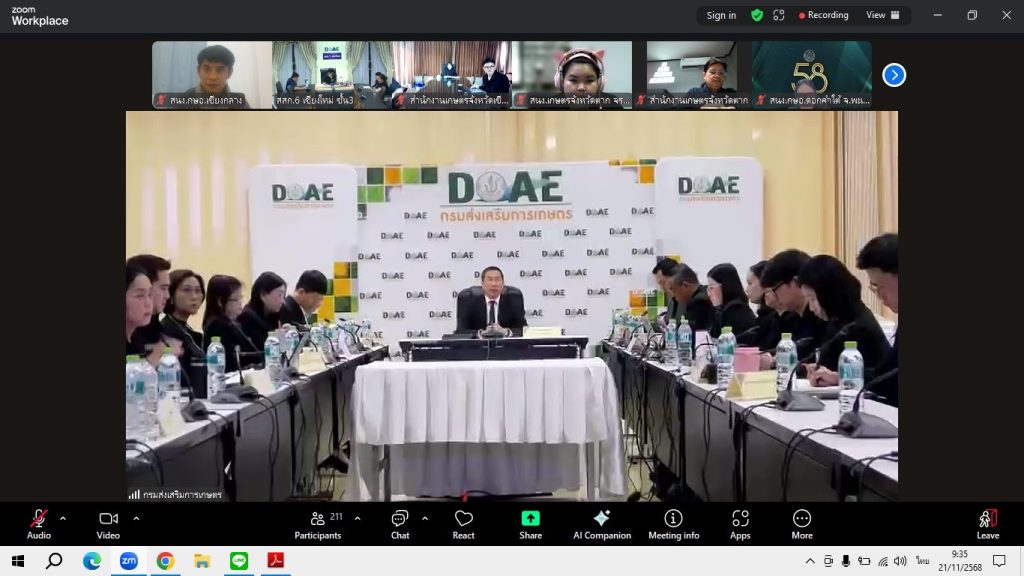
Task: Toggle the camera with Video button
Action: pyautogui.click(x=108, y=524)
